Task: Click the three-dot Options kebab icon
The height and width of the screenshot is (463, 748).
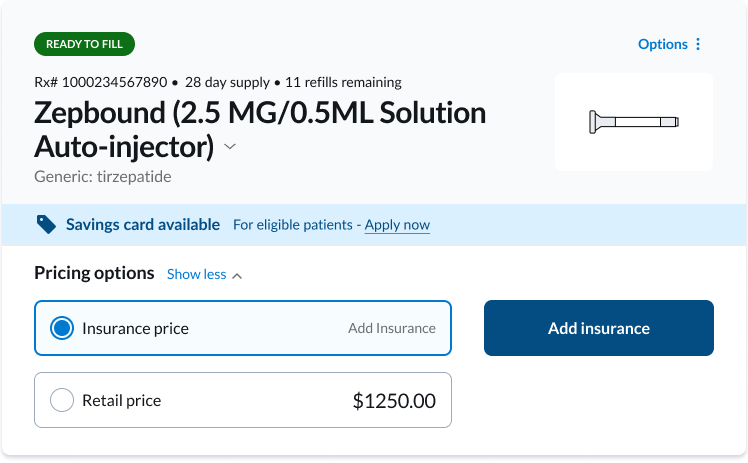Action: click(x=698, y=44)
